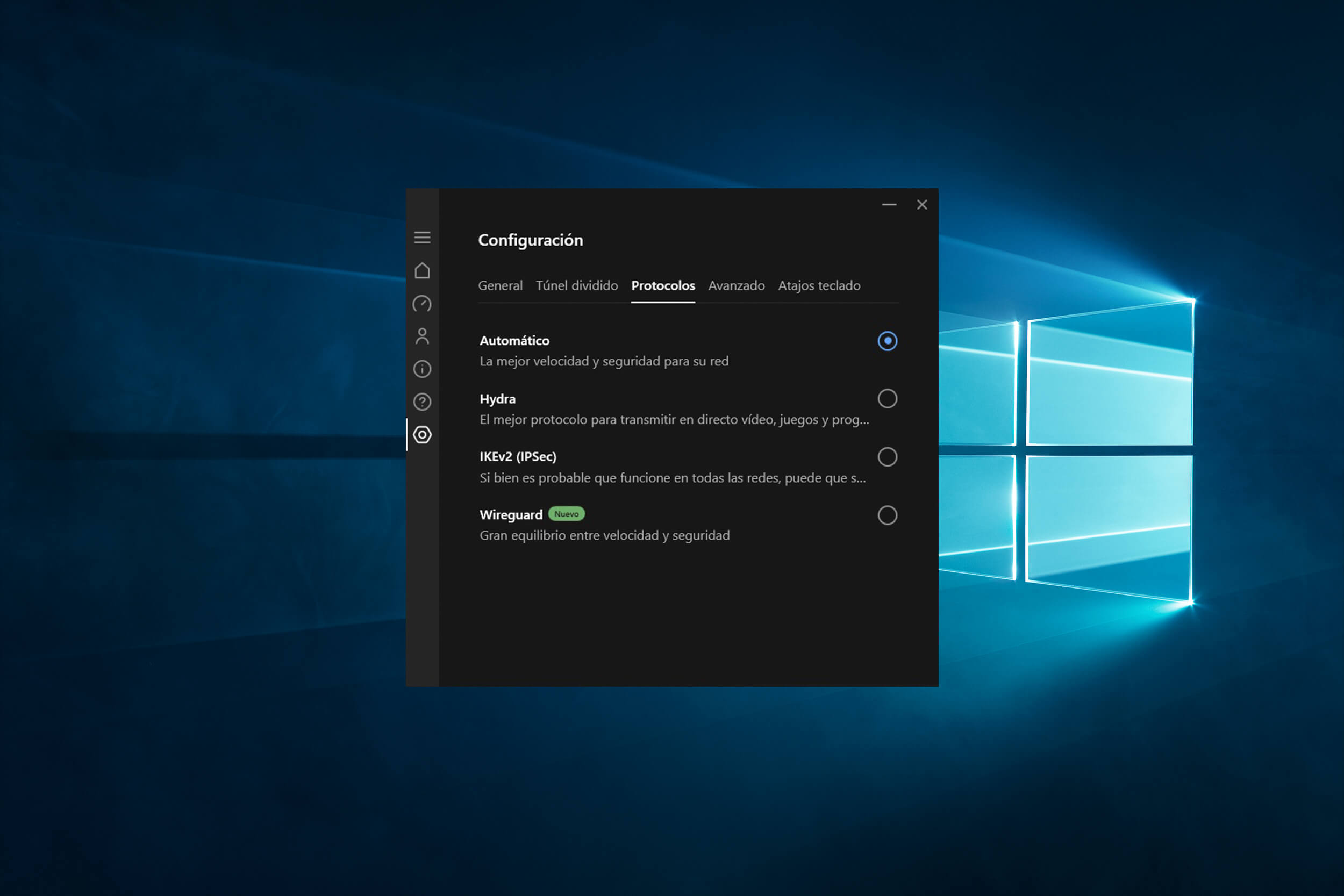
Task: Click the IKEv2 (IPSec) protocol title
Action: tap(518, 456)
